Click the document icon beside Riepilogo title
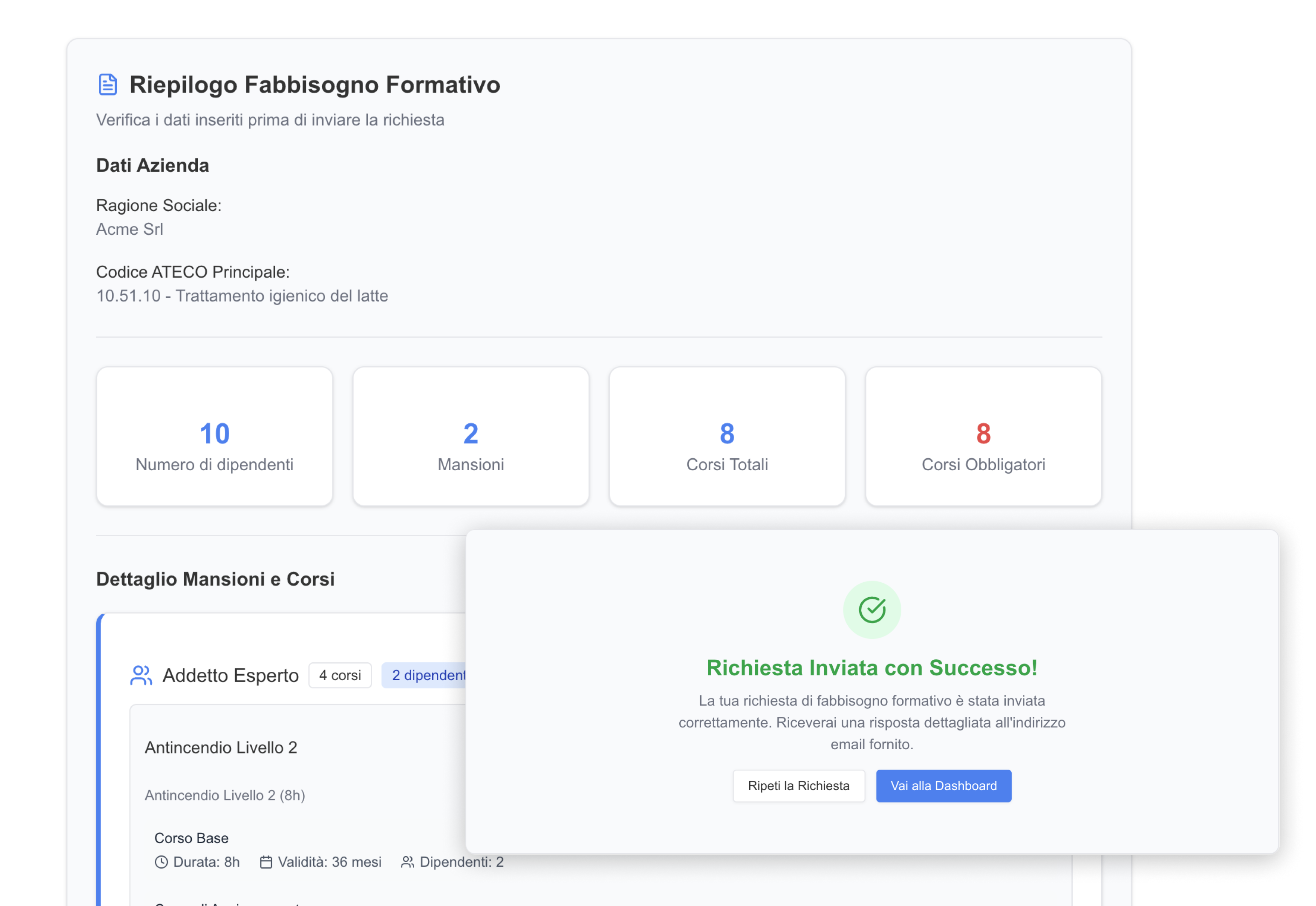This screenshot has height=906, width=1316. tap(107, 85)
